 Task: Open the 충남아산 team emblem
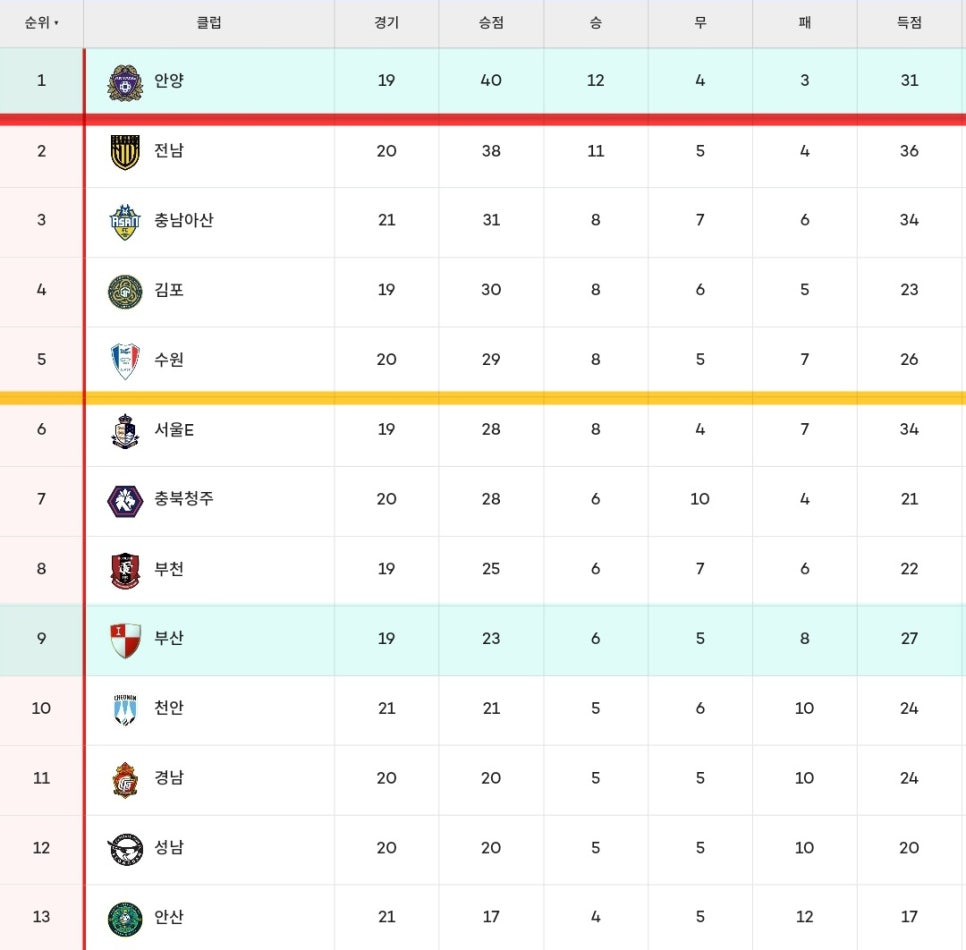pyautogui.click(x=125, y=222)
